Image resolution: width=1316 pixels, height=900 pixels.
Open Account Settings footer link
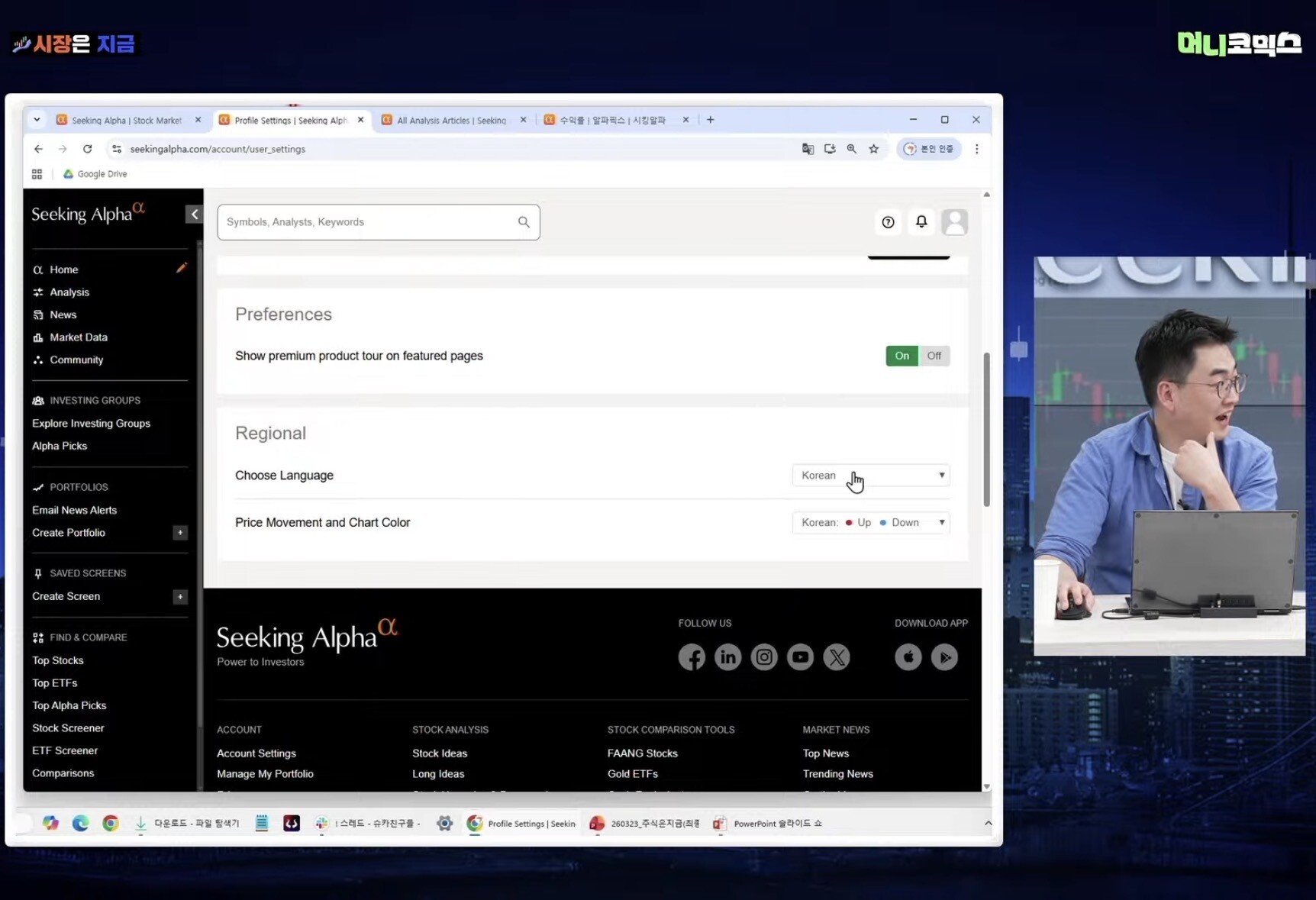tap(256, 753)
